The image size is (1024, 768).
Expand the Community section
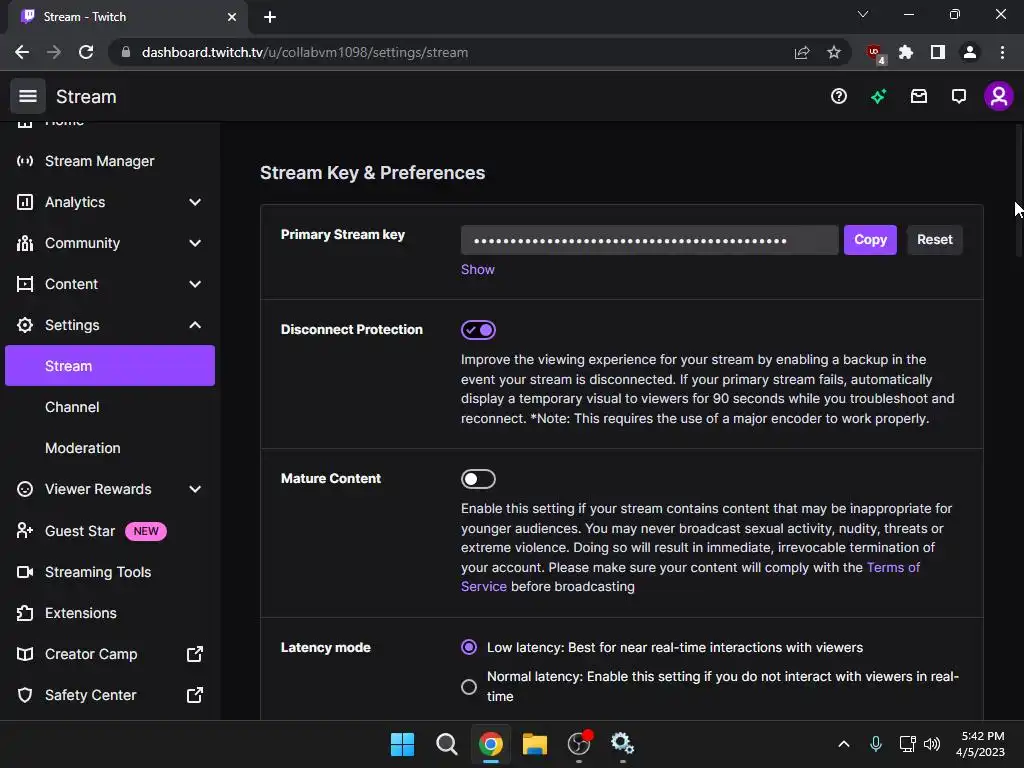[x=195, y=243]
